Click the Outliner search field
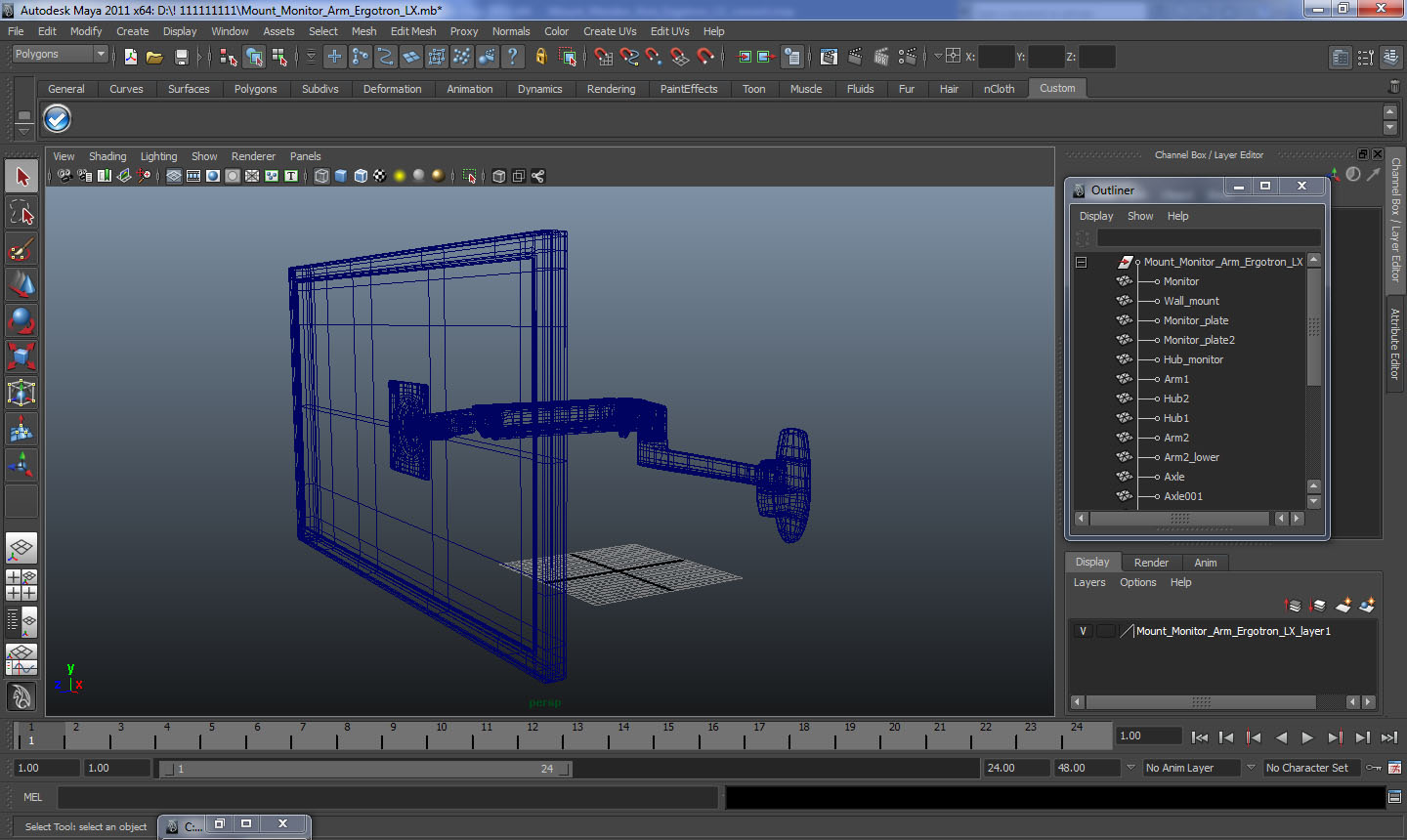 pyautogui.click(x=1209, y=237)
